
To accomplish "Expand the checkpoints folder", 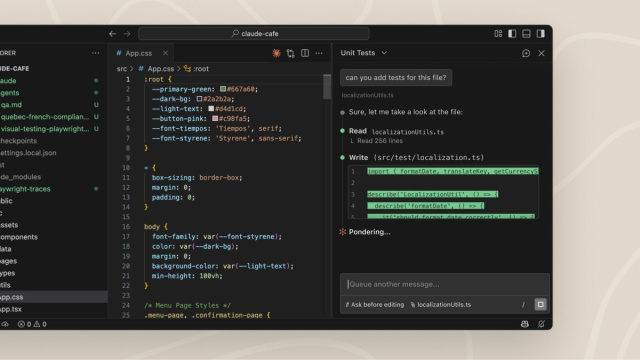I will point(18,141).
